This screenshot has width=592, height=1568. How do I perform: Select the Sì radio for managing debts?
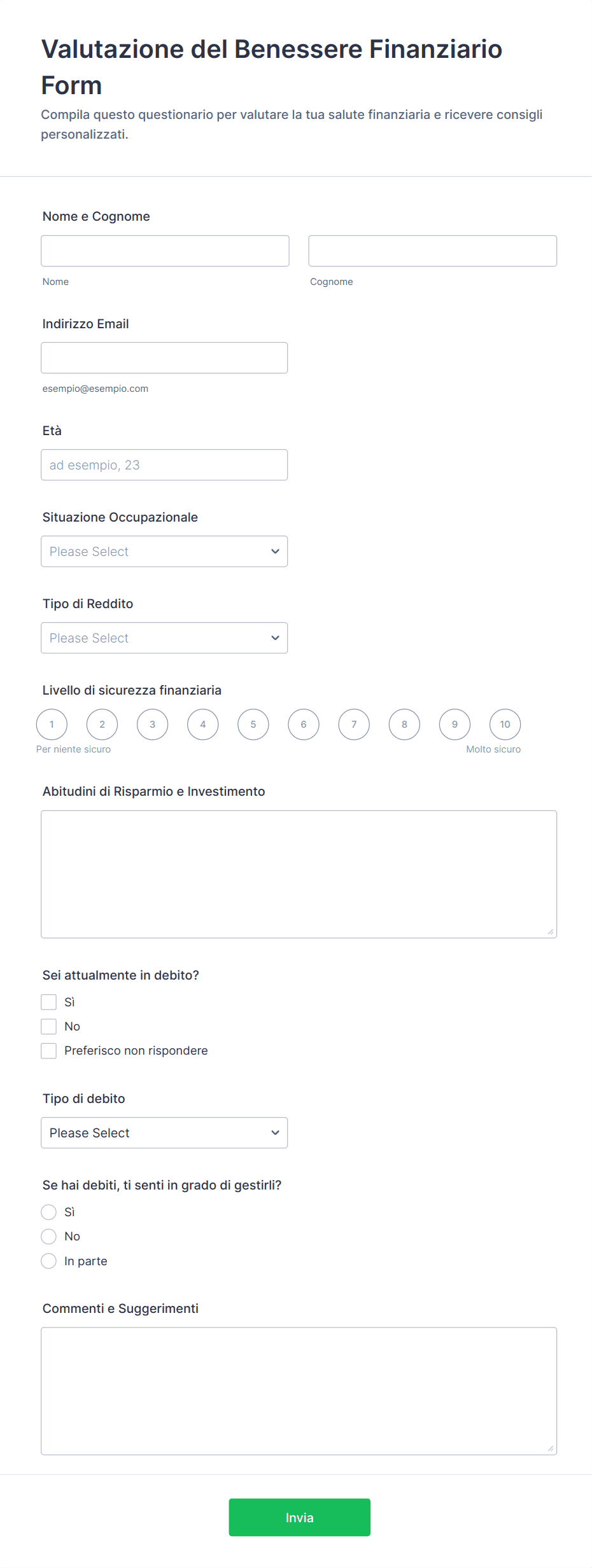coord(49,1212)
